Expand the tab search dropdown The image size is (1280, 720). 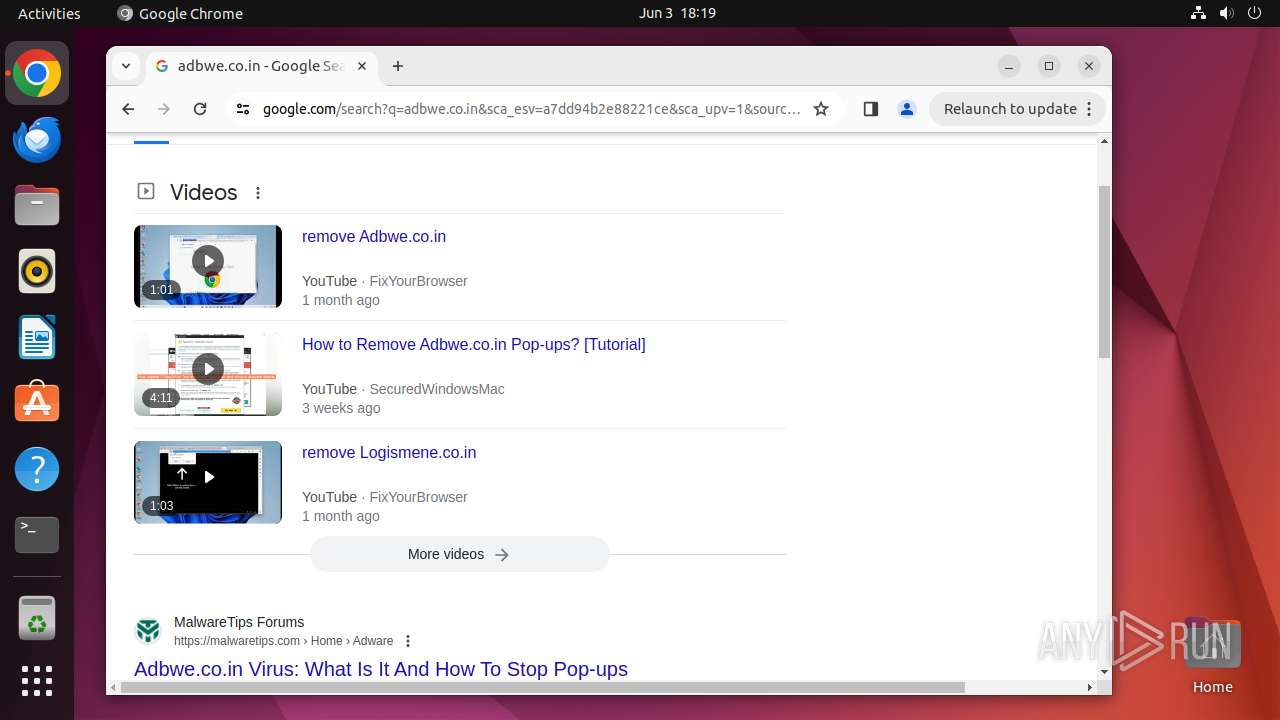pos(126,66)
